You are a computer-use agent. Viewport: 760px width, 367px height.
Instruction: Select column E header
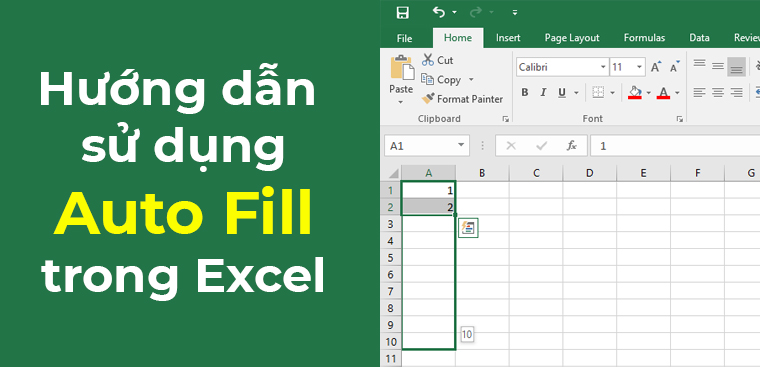(x=643, y=173)
